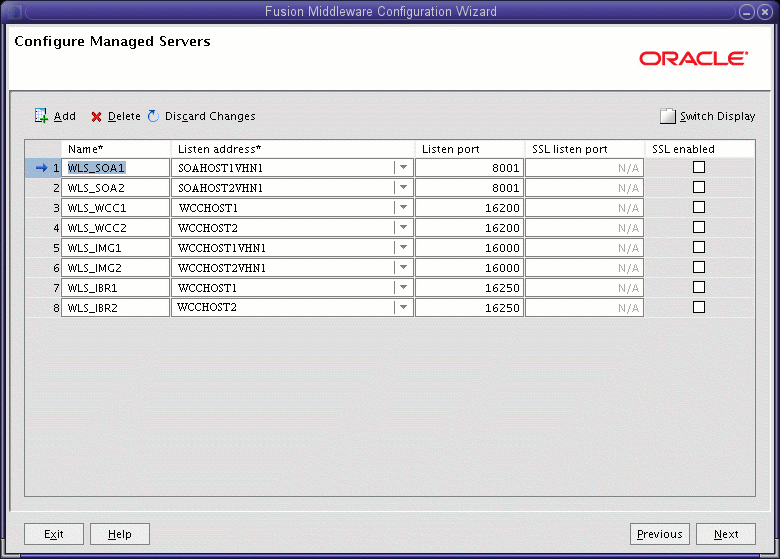
Task: Enable SSL for WLS_SOA2
Action: (x=699, y=187)
